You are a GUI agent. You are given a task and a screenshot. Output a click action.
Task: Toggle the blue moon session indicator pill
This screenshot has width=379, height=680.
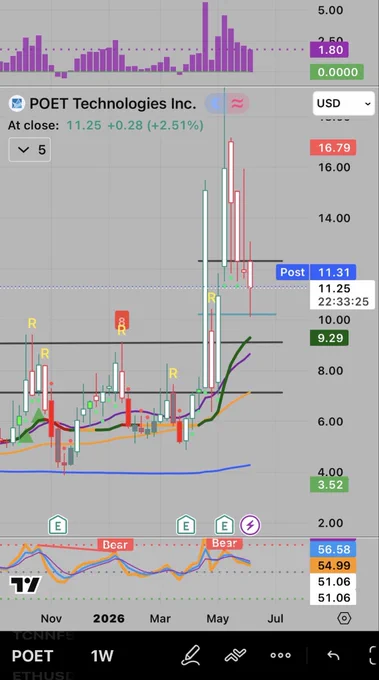pyautogui.click(x=216, y=103)
